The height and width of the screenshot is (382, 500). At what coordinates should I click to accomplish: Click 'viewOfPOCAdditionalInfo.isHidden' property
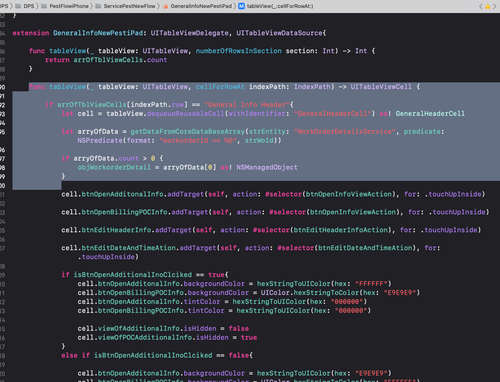click(x=163, y=338)
